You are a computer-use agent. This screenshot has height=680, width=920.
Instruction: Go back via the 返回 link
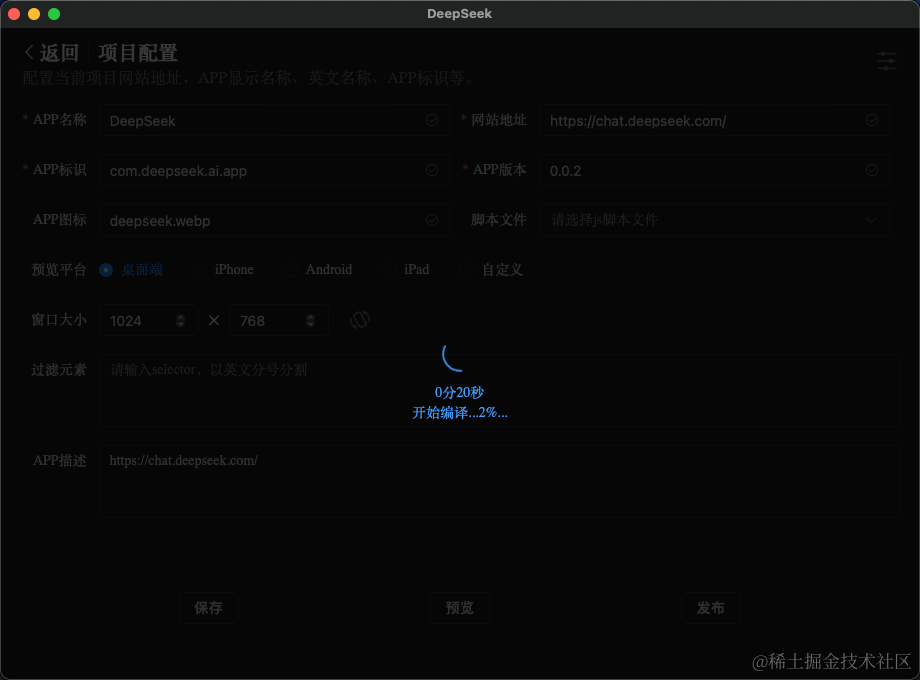(59, 53)
